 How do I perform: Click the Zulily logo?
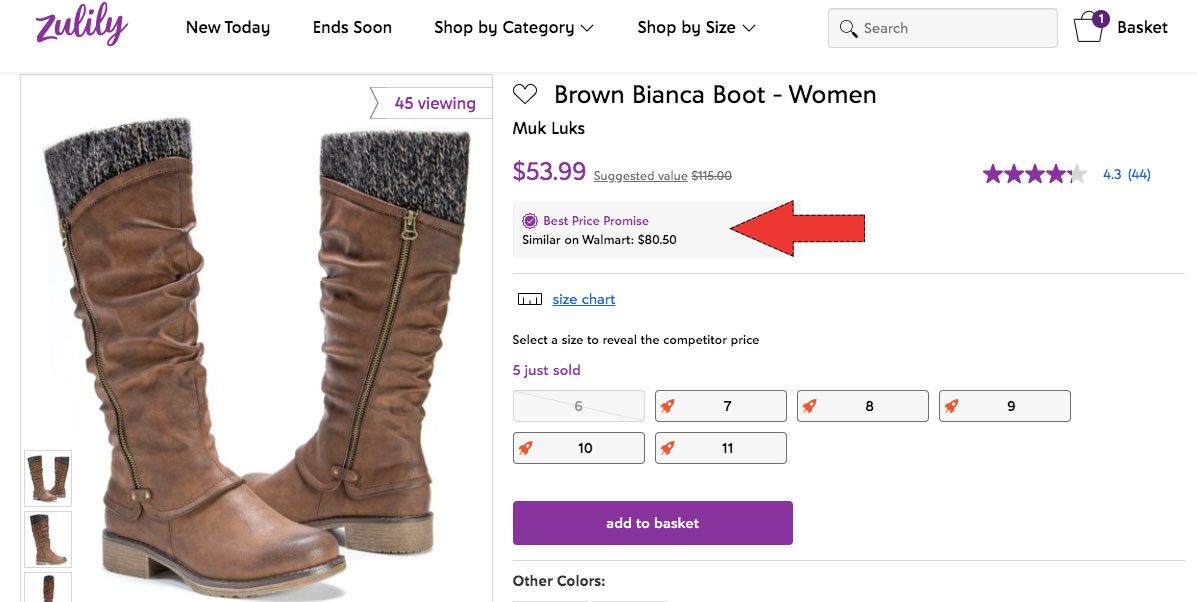point(81,27)
